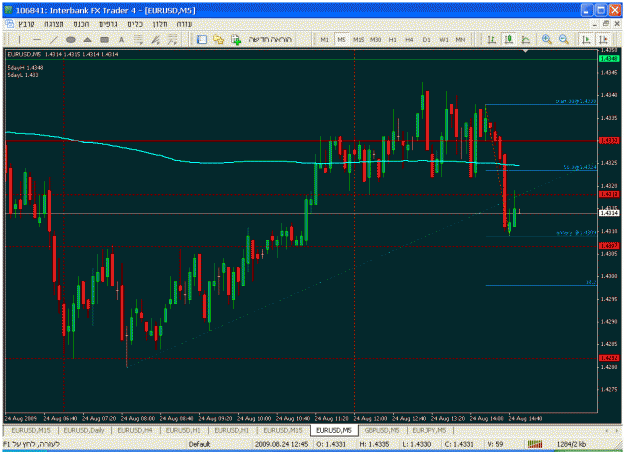Click the H: 1.4335 status bar value
This screenshot has height=452, width=625.
pyautogui.click(x=374, y=444)
